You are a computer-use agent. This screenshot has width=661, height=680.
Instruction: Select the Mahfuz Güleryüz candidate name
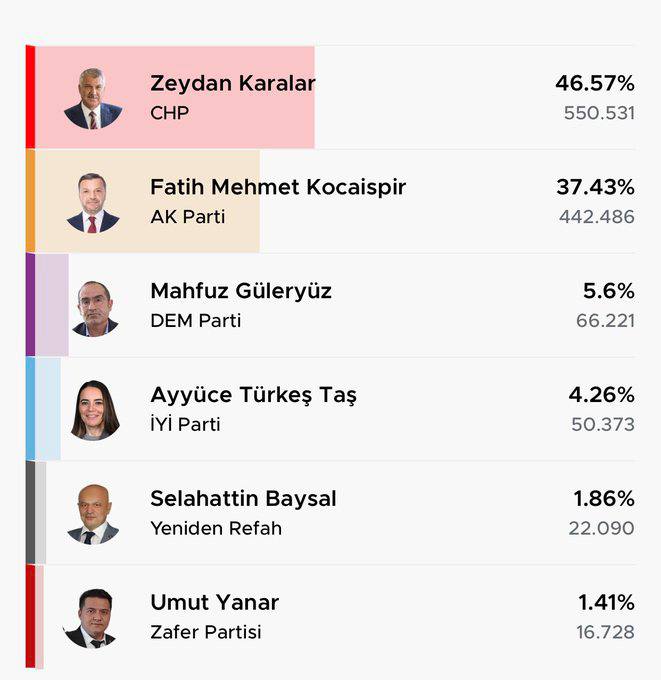pos(241,291)
